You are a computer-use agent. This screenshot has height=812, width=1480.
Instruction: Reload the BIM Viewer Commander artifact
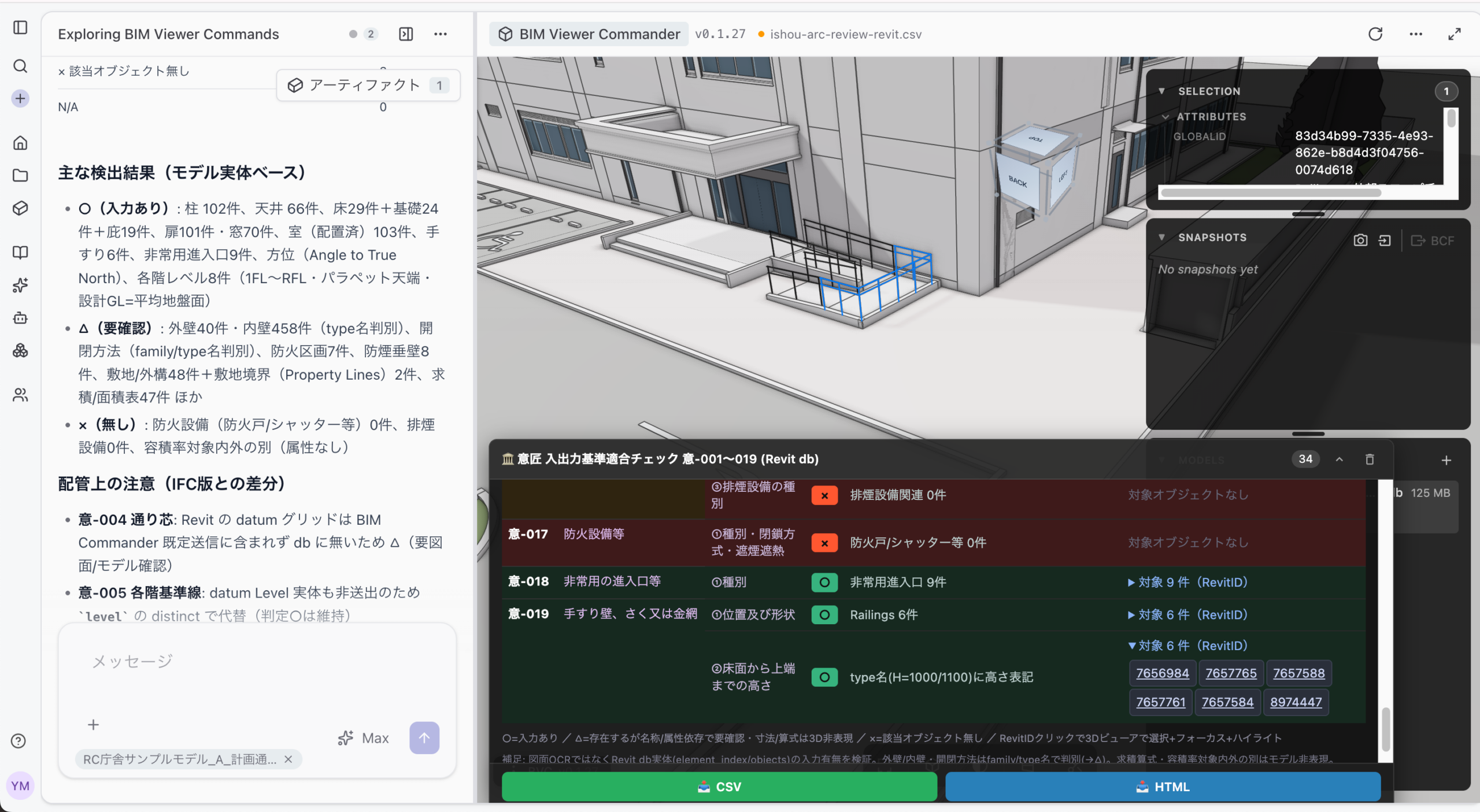click(1375, 34)
